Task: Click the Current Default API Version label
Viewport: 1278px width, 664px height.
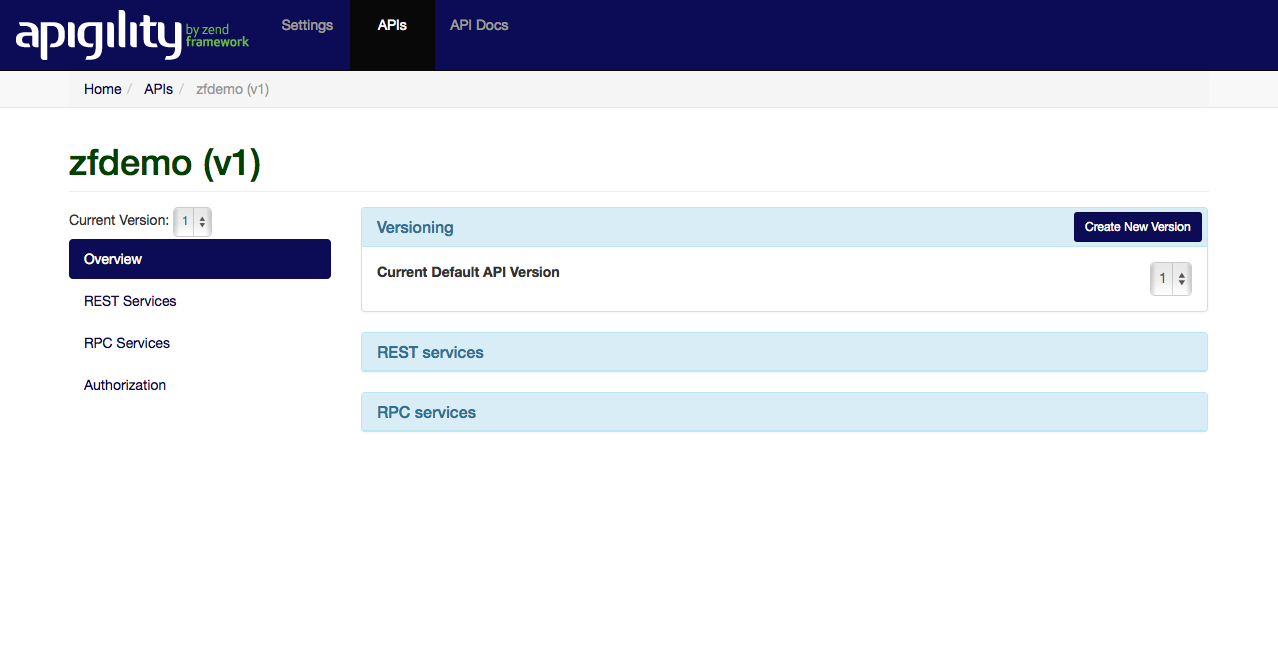Action: pos(468,272)
